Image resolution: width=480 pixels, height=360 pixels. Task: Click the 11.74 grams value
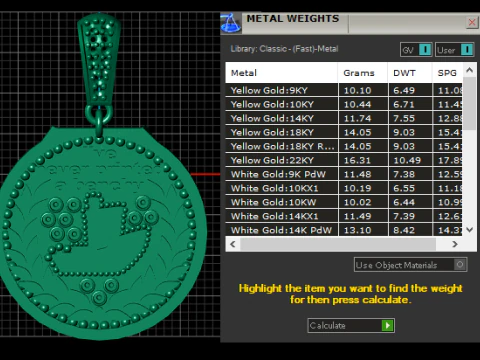357,118
